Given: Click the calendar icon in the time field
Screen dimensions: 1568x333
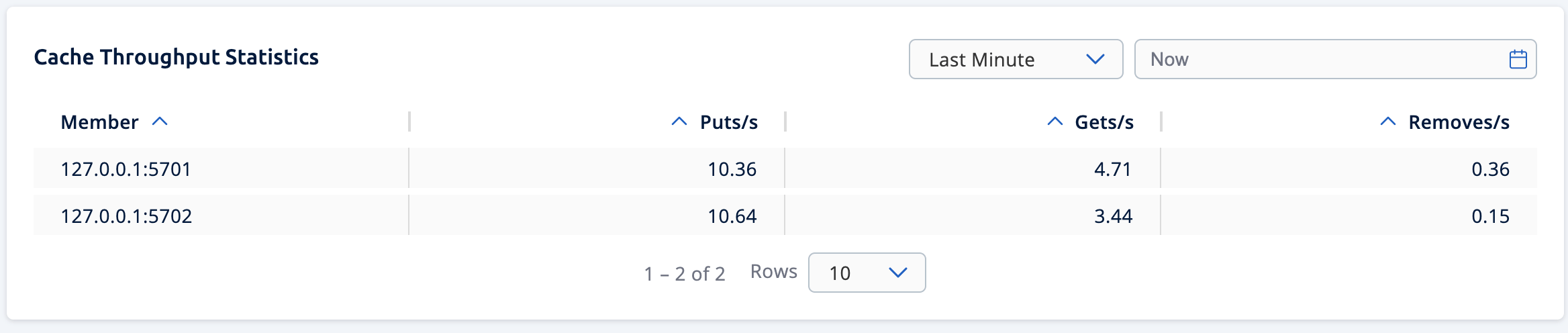Looking at the screenshot, I should pos(1518,59).
